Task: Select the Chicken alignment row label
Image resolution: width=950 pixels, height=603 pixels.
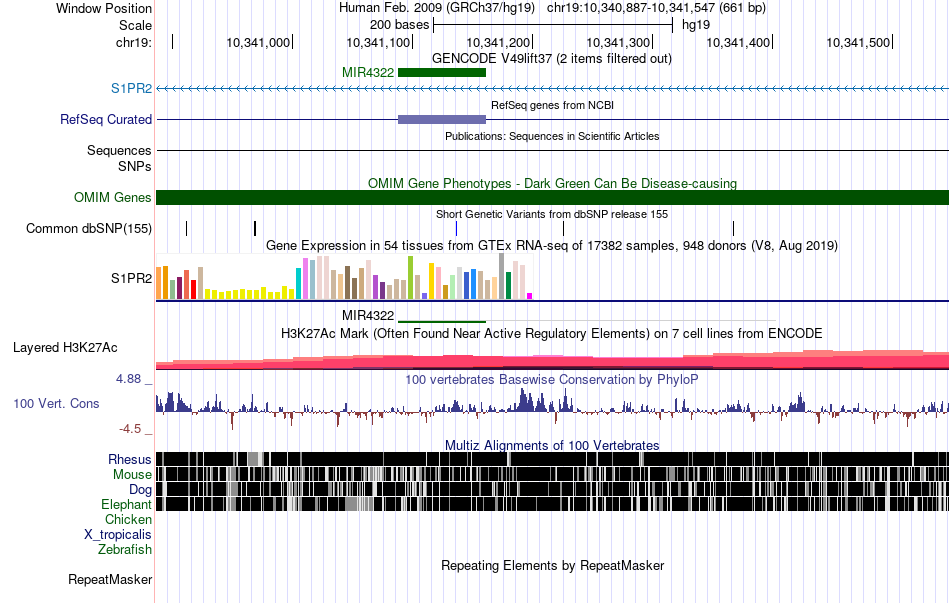Action: (x=128, y=519)
